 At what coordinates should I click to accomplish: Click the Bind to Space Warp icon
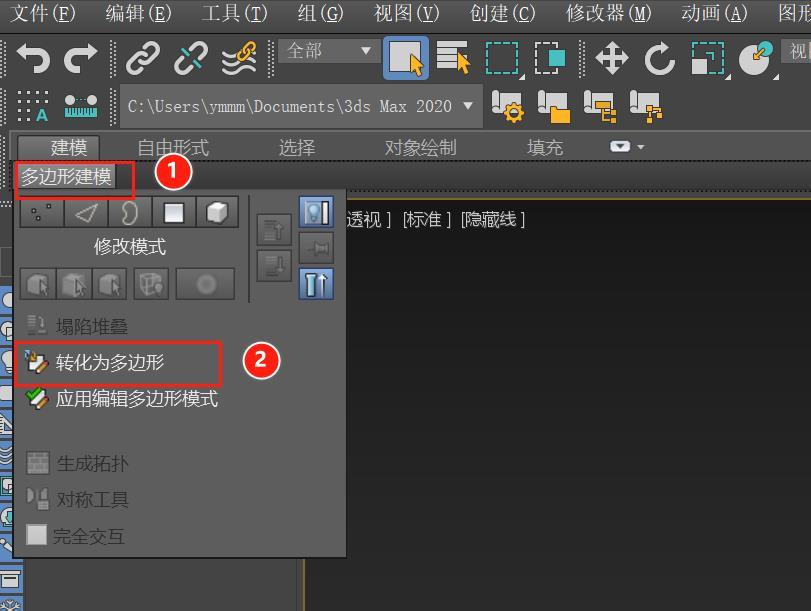pos(238,59)
